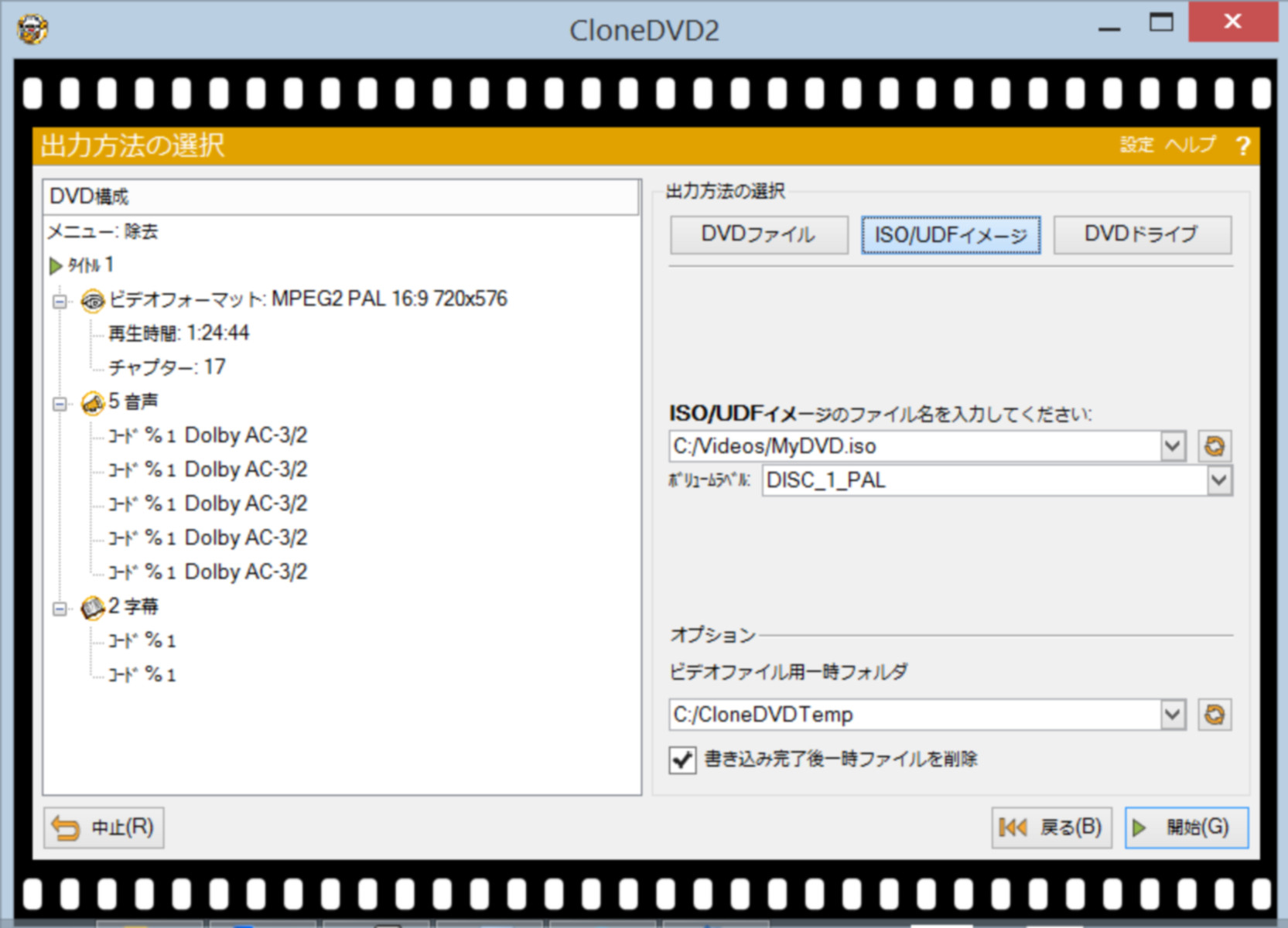Click the subtitle icon next to 2字幕

tap(94, 607)
